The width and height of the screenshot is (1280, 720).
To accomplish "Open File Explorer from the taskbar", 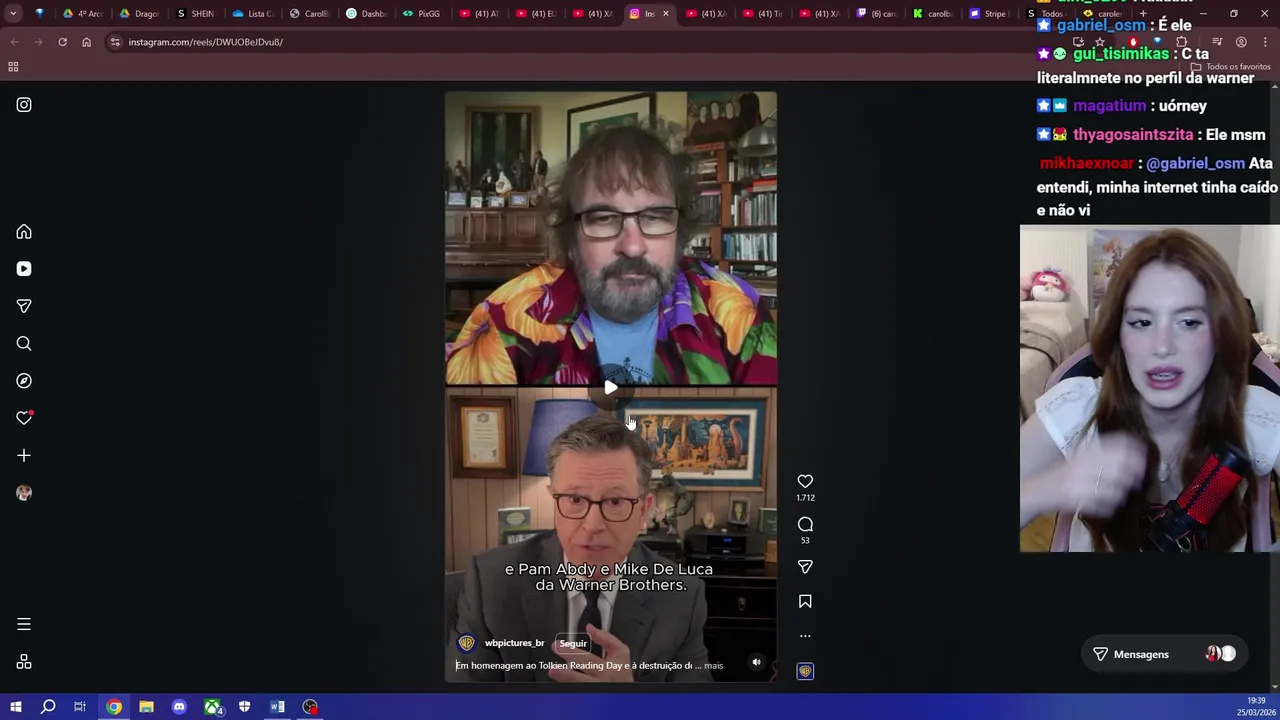I will tap(146, 707).
